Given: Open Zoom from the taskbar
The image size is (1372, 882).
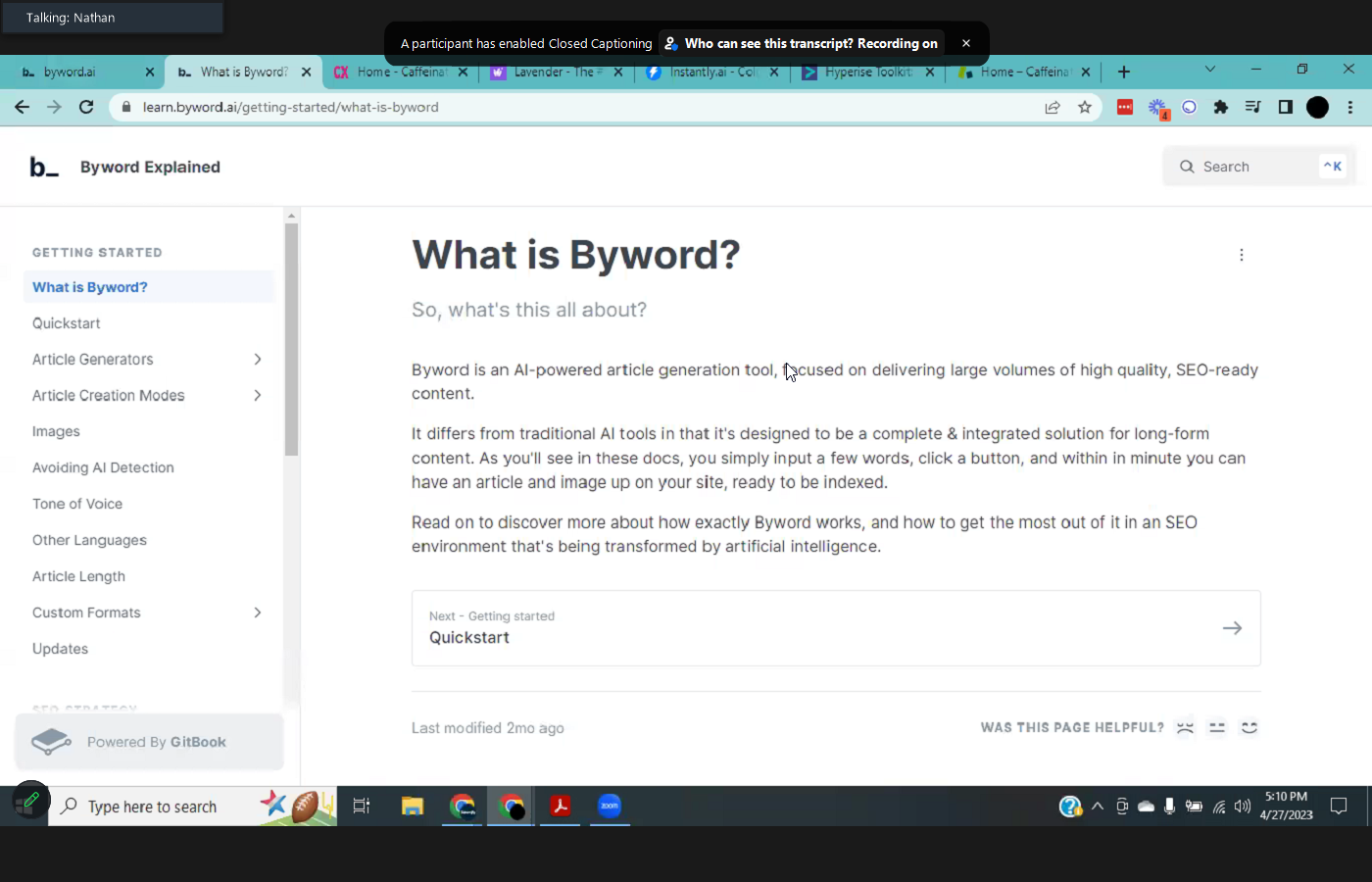Looking at the screenshot, I should 610,807.
